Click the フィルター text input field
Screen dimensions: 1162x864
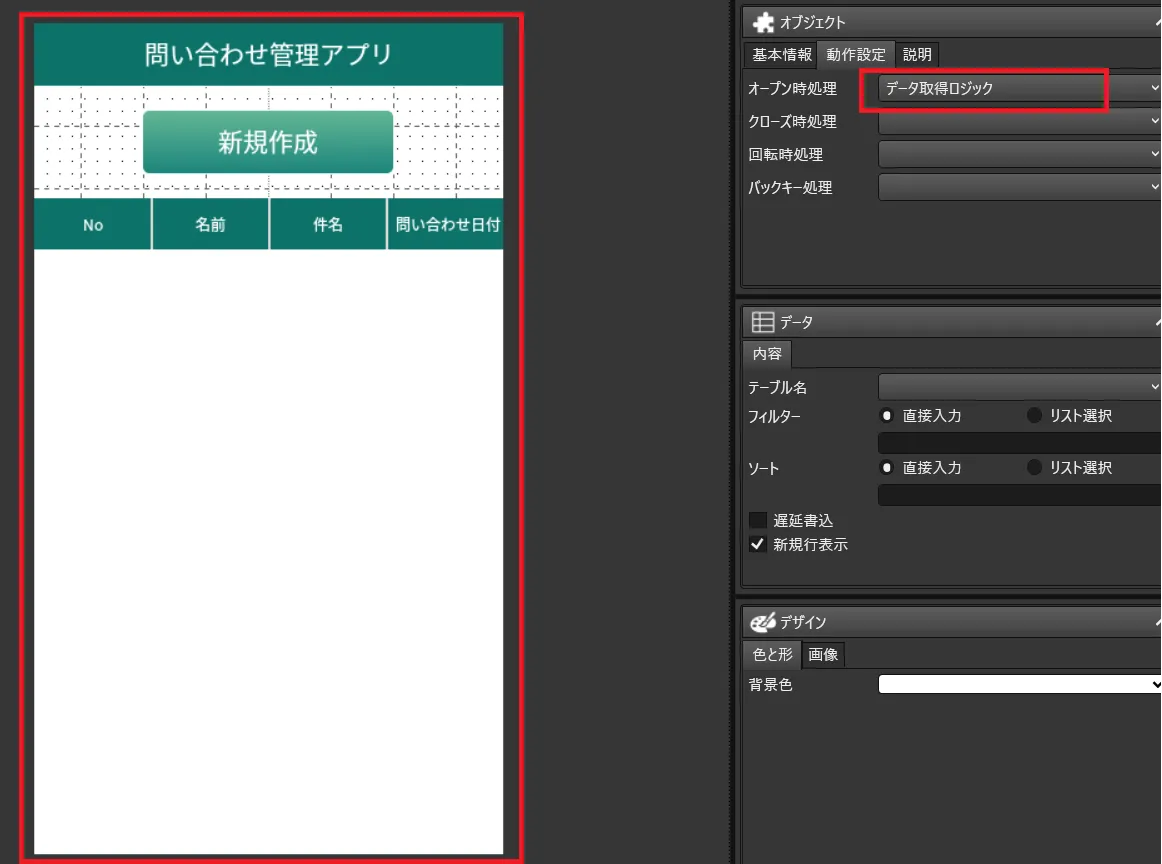pyautogui.click(x=1018, y=442)
